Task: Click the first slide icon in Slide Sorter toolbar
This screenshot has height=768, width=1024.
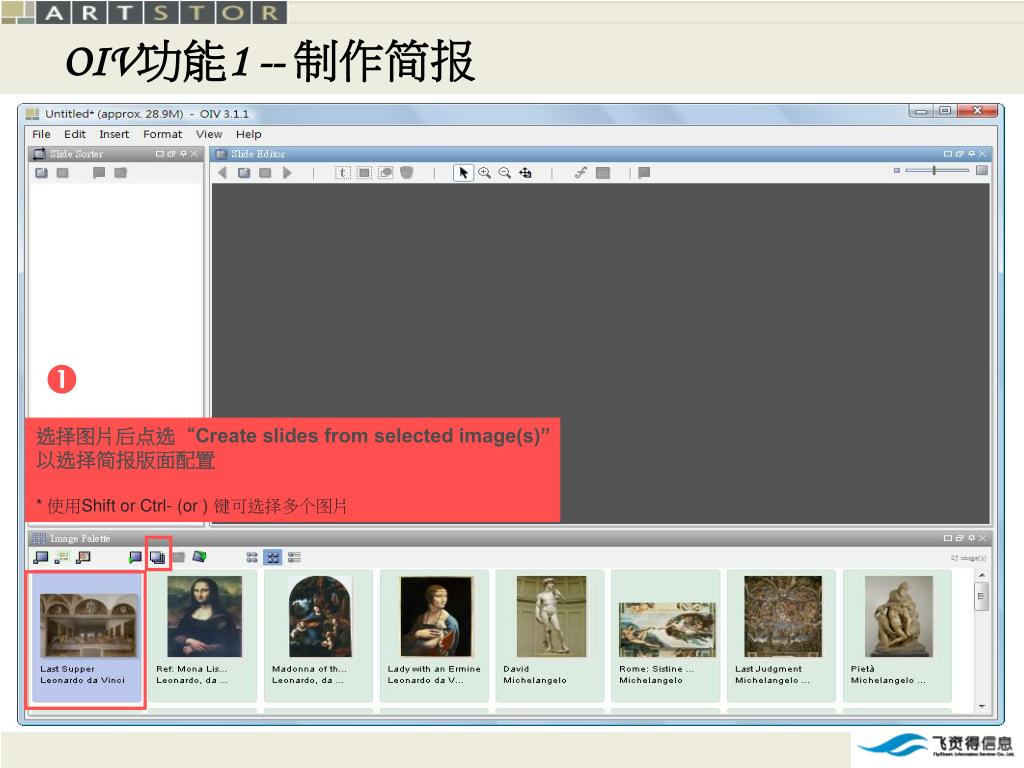Action: tap(42, 172)
